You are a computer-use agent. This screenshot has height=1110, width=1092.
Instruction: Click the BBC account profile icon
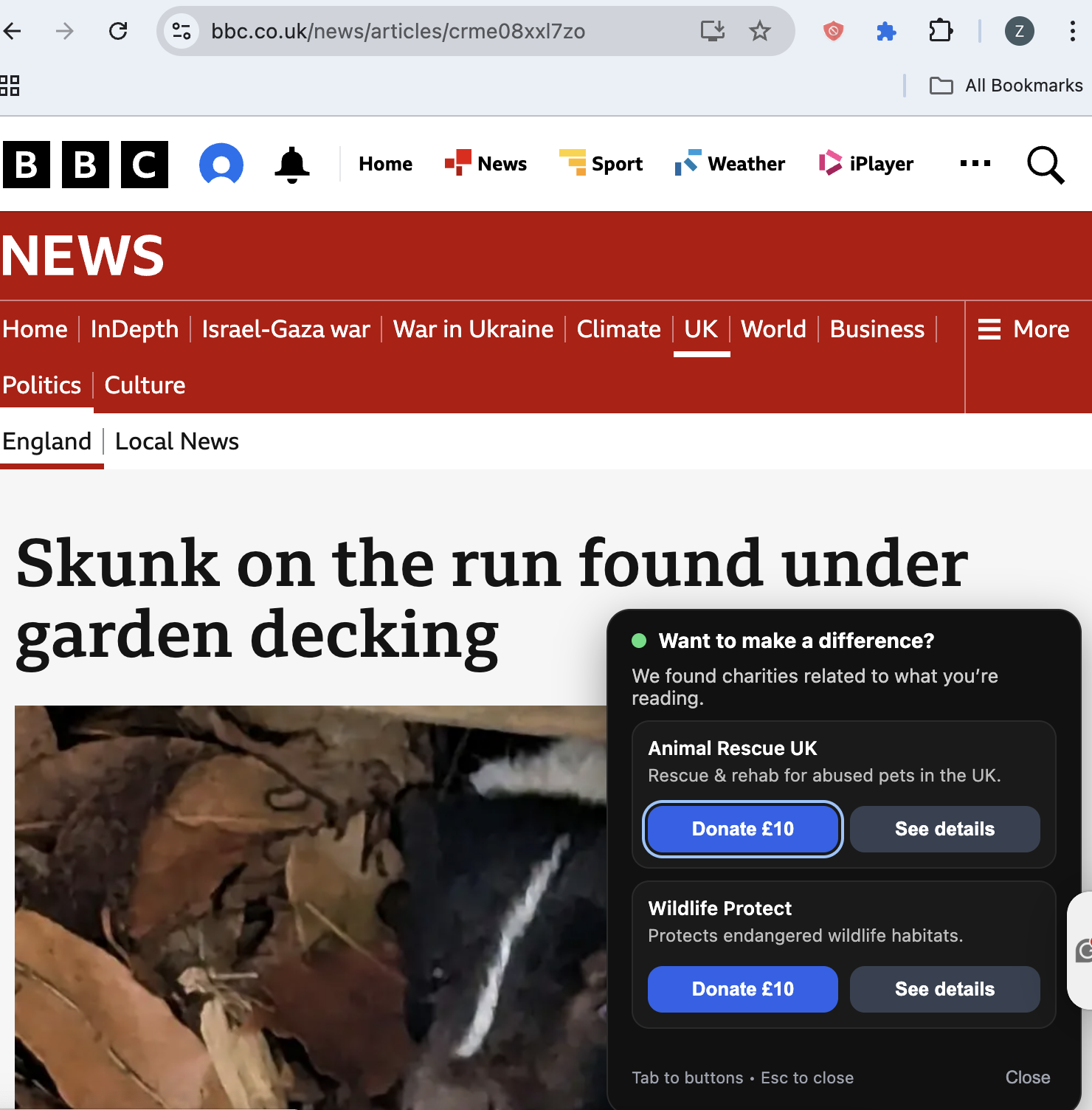point(221,164)
